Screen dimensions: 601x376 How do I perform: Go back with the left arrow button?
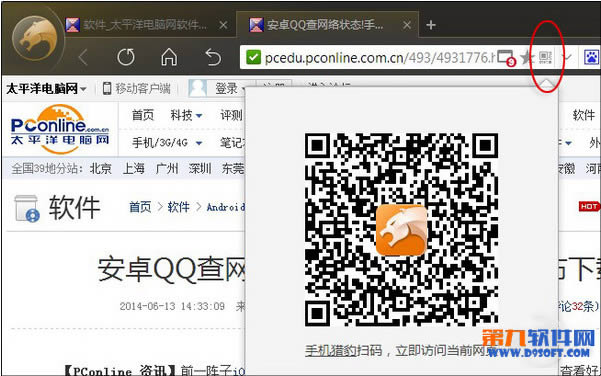click(x=83, y=58)
